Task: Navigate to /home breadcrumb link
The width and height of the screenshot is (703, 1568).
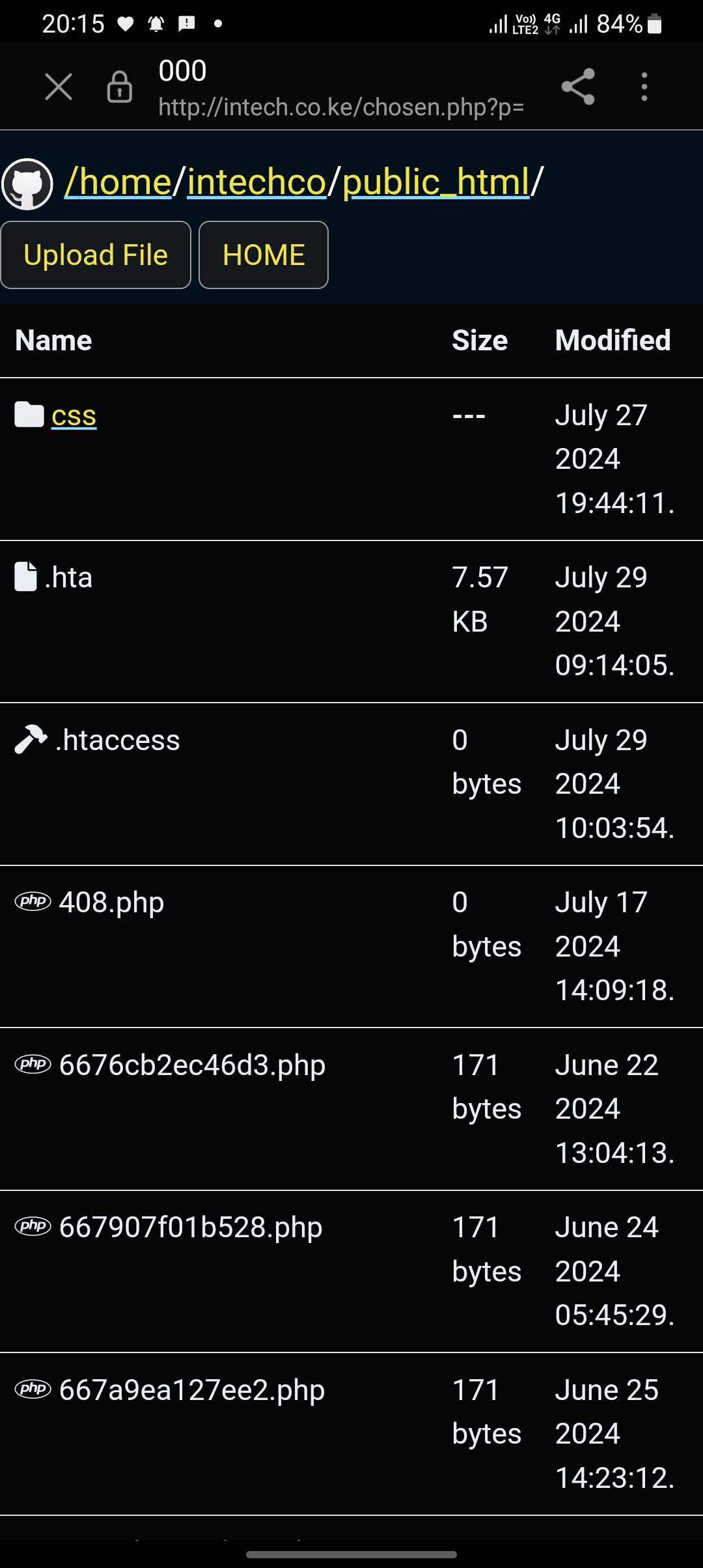Action: (x=118, y=182)
